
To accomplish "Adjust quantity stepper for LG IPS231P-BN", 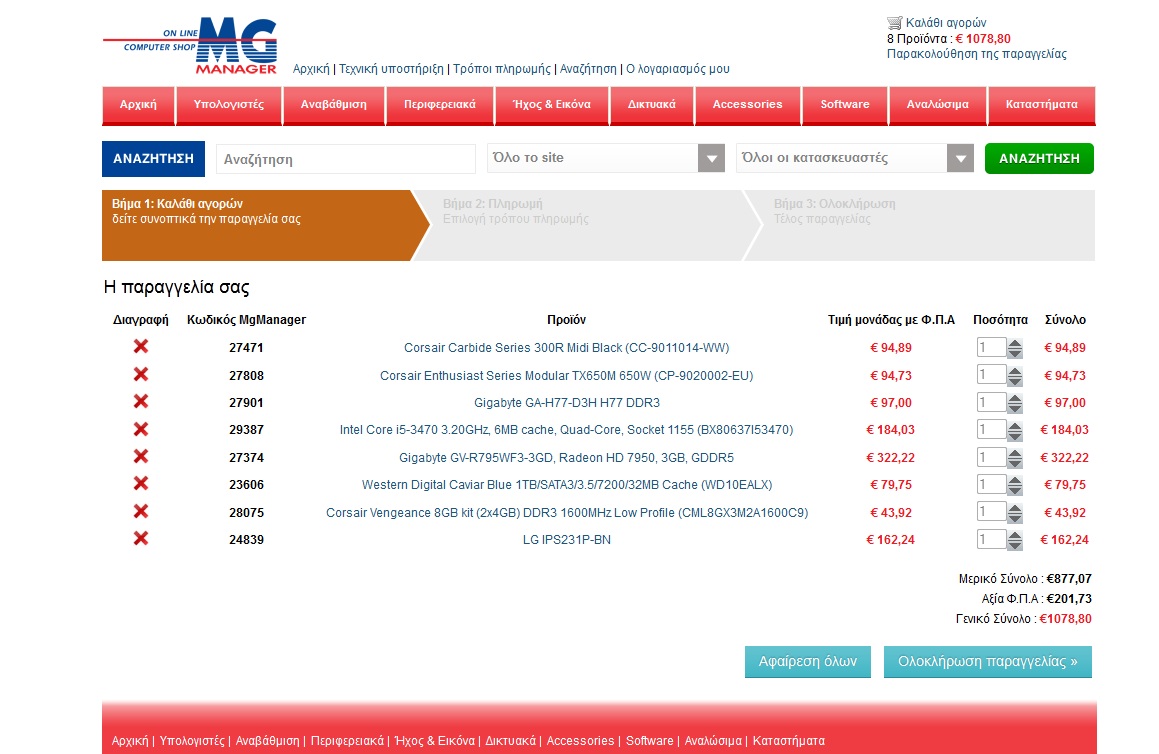I will (x=1015, y=540).
